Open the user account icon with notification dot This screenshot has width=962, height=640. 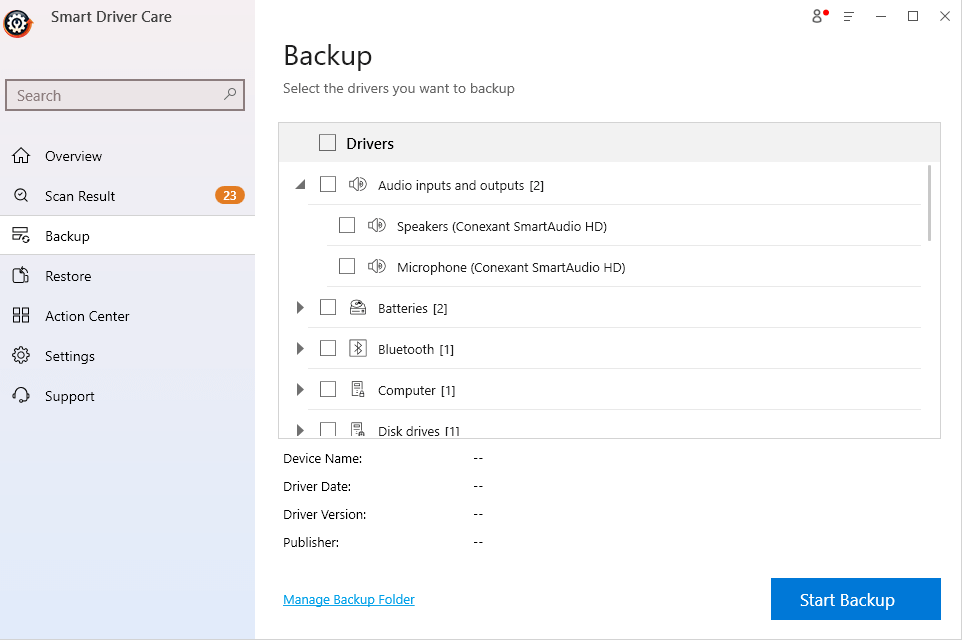(817, 17)
